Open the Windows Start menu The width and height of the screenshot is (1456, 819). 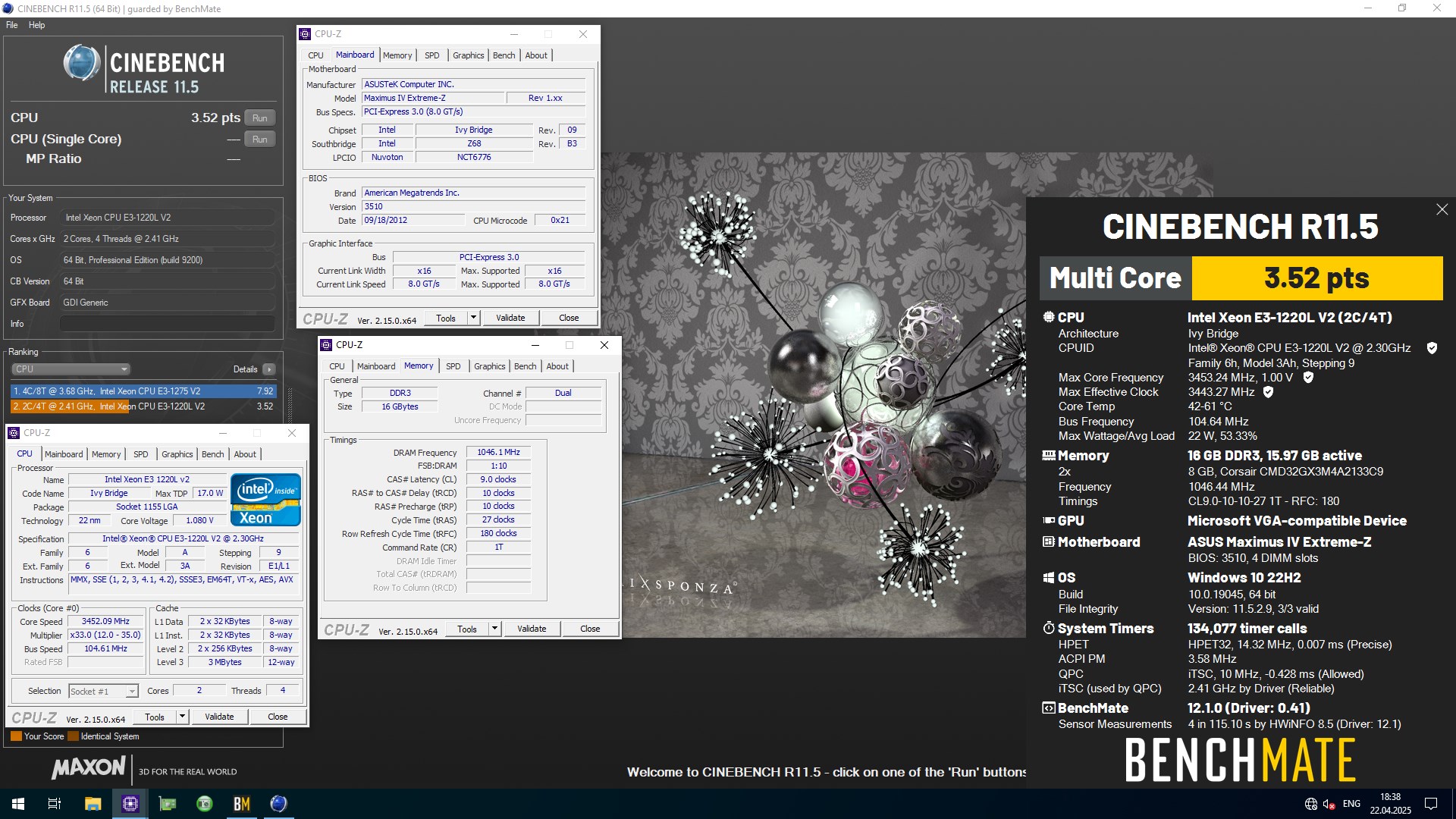point(18,804)
